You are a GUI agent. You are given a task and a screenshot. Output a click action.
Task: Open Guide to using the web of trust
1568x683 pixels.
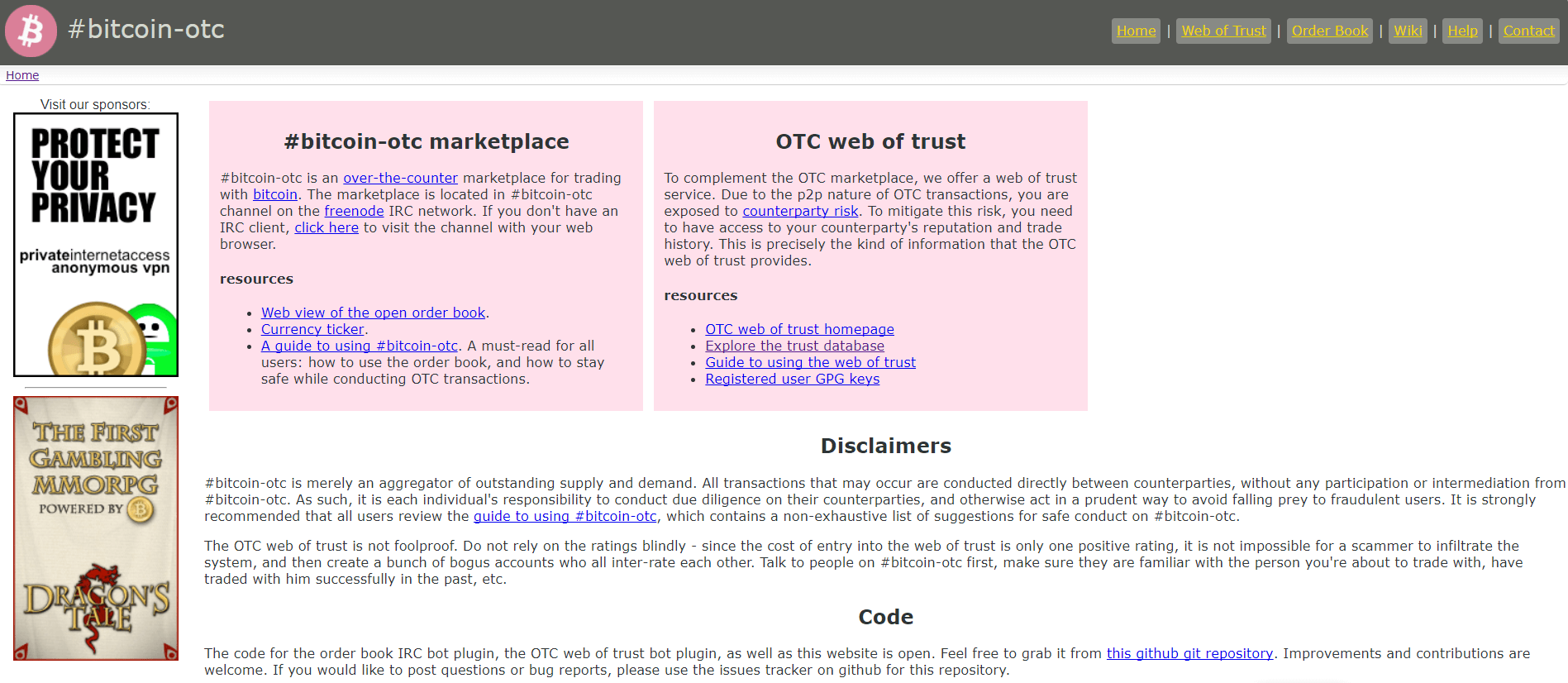810,362
